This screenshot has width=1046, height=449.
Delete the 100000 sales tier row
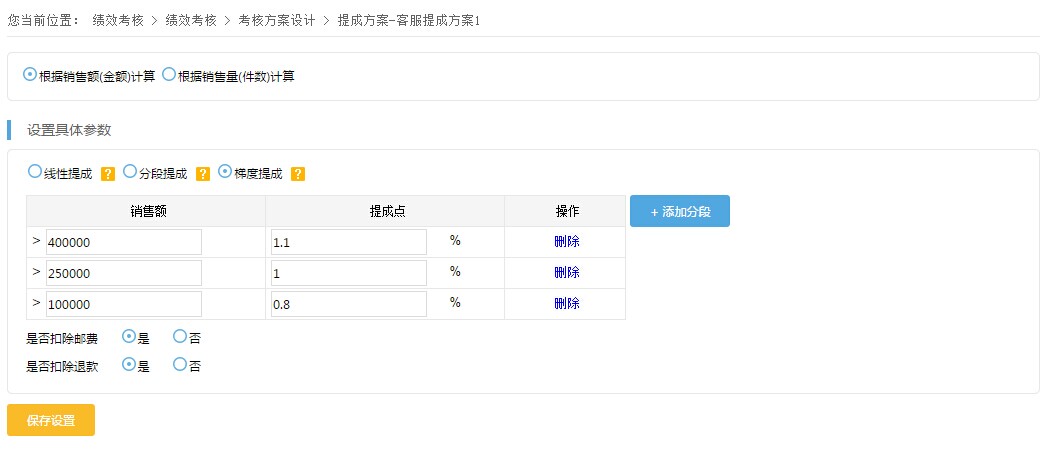(x=566, y=304)
